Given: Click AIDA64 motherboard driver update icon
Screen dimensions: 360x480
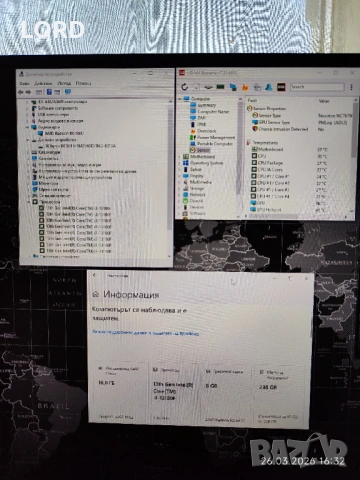Looking at the screenshot, I should [208, 87].
